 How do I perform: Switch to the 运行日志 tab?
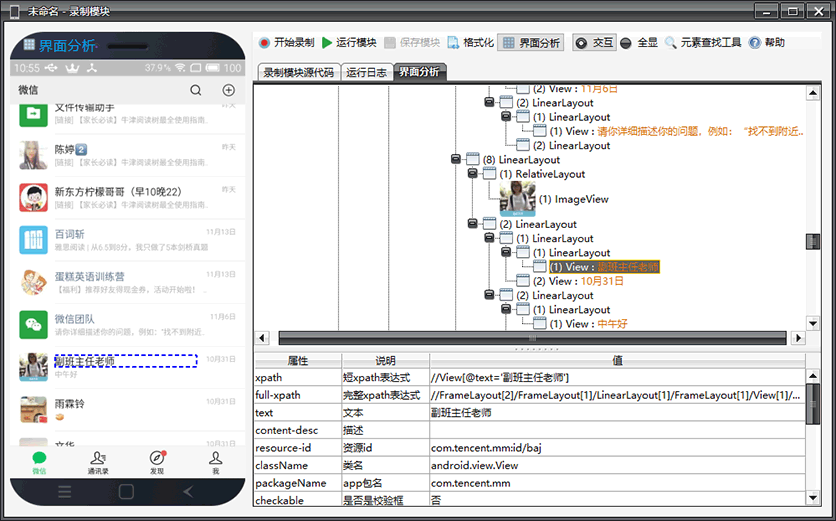pyautogui.click(x=366, y=73)
